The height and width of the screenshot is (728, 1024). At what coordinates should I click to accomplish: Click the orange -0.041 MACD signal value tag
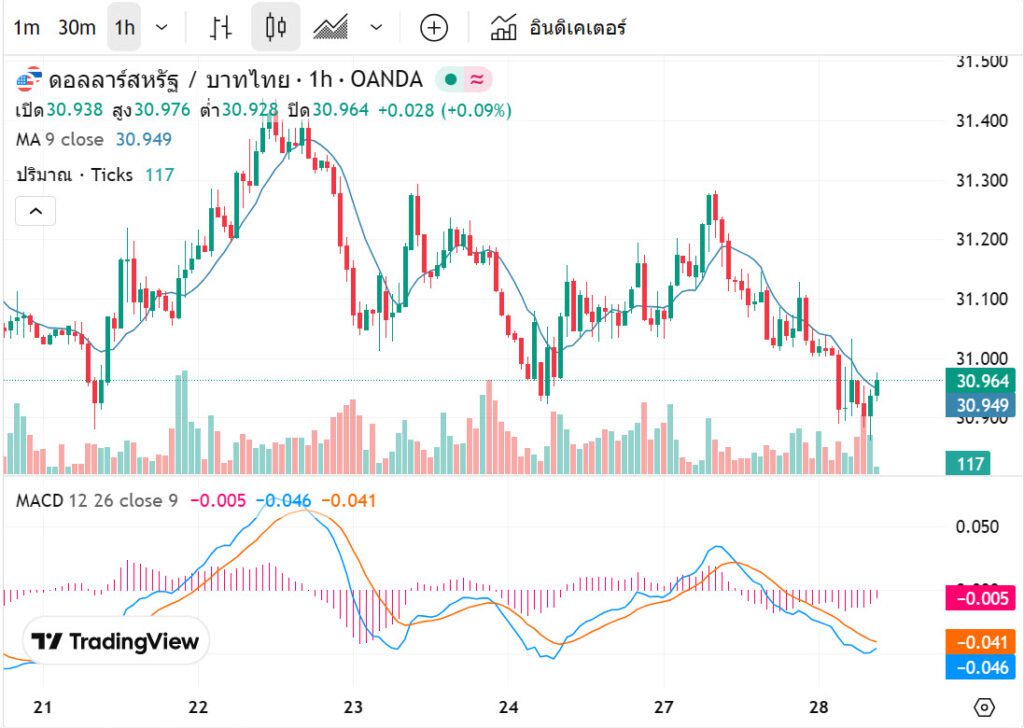point(979,643)
